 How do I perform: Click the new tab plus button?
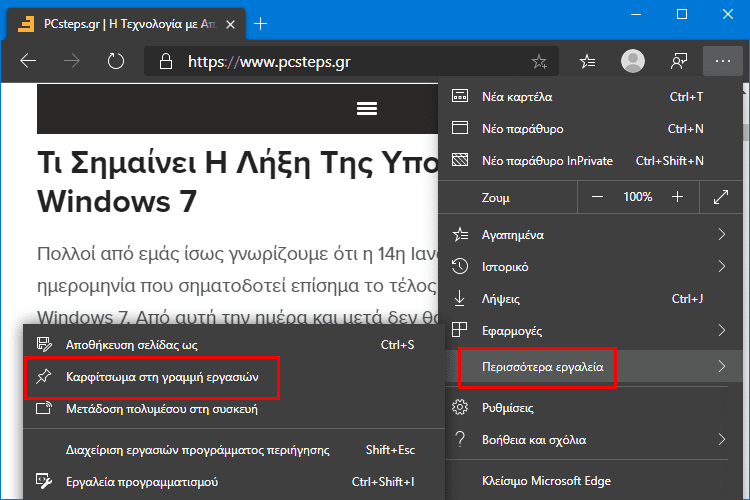[x=261, y=23]
